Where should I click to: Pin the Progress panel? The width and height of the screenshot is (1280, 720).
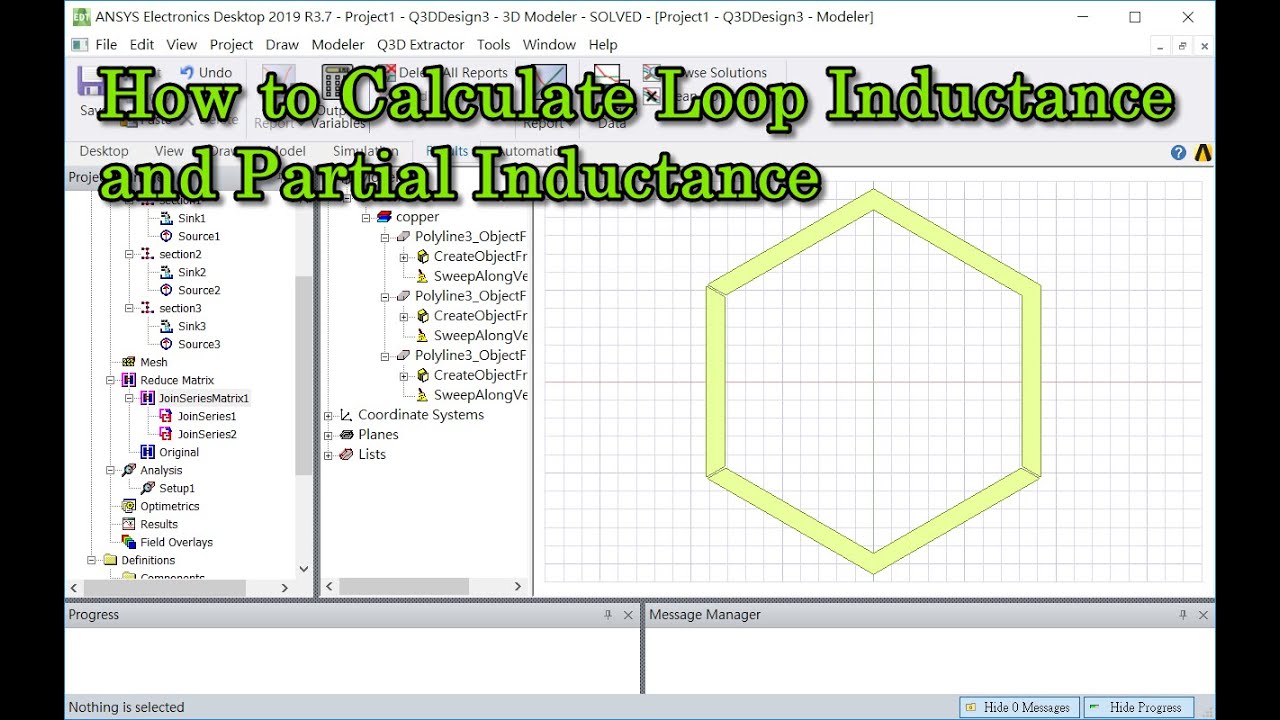click(608, 615)
